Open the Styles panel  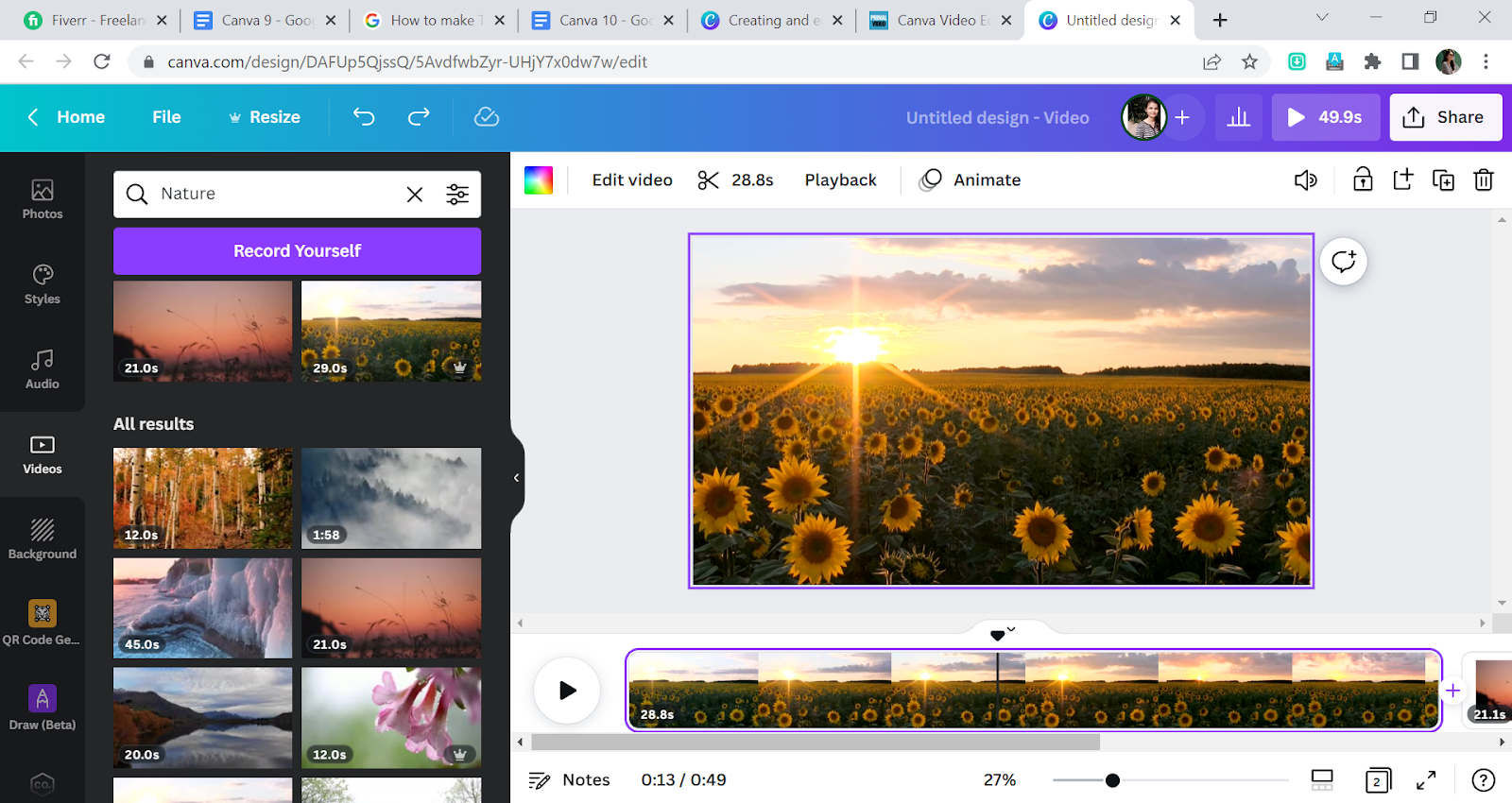pos(43,284)
